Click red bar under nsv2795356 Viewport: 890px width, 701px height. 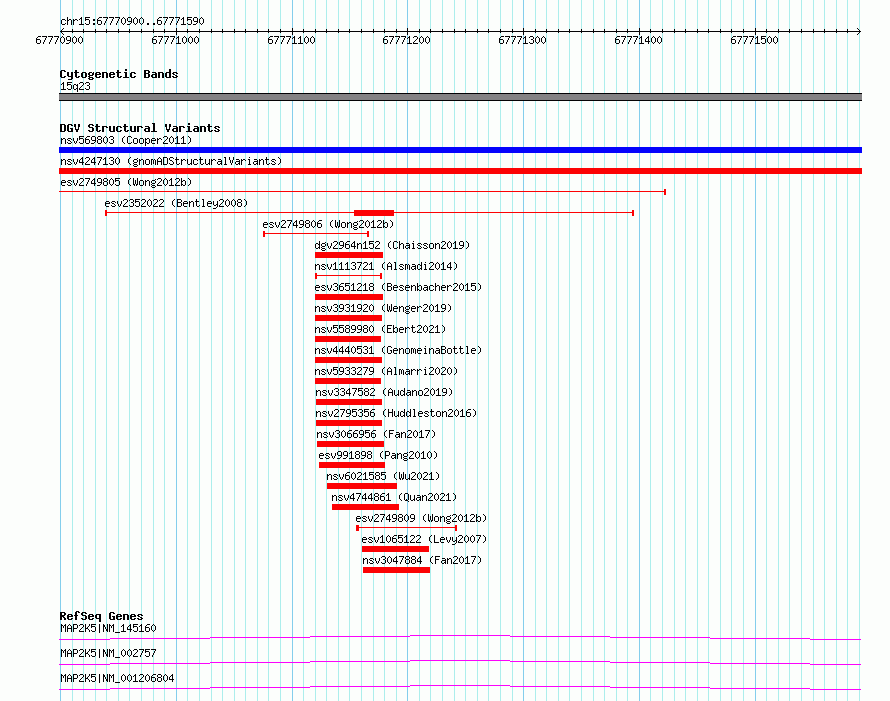point(349,423)
